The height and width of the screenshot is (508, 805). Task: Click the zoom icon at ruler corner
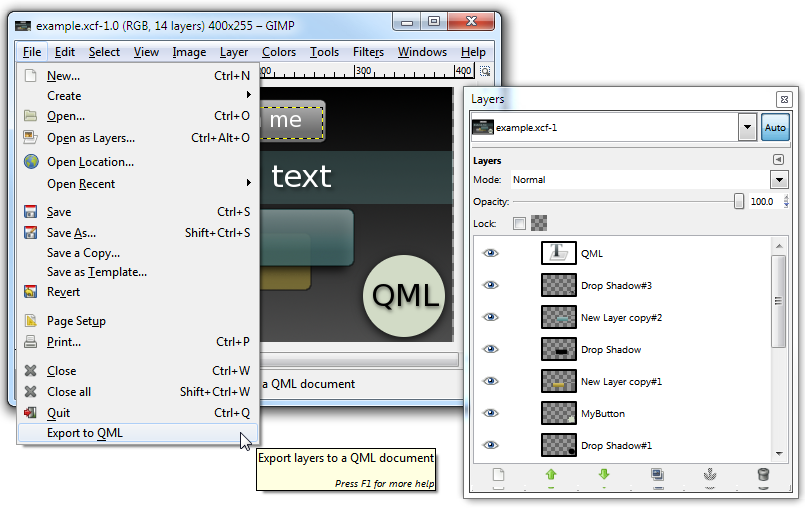pyautogui.click(x=485, y=71)
